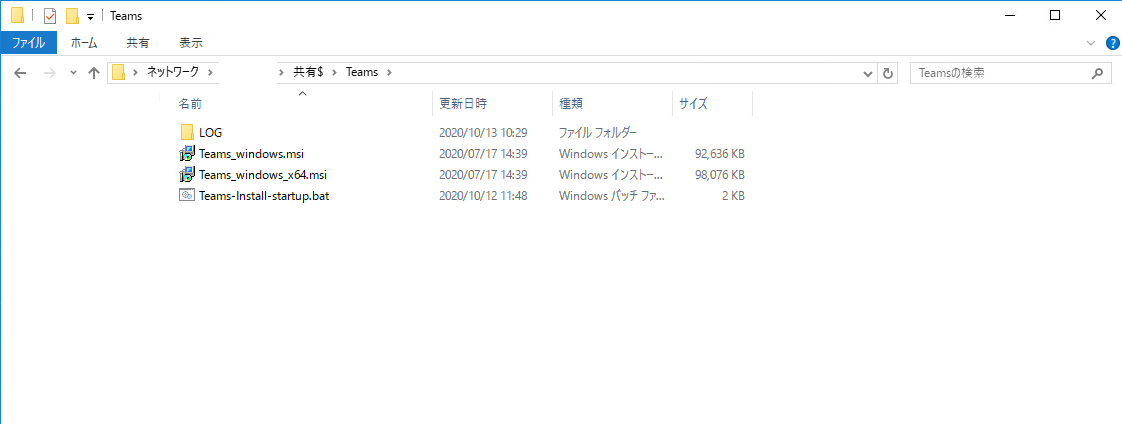
Task: Select the Teams_windows_x64.msi installer icon
Action: 187,174
